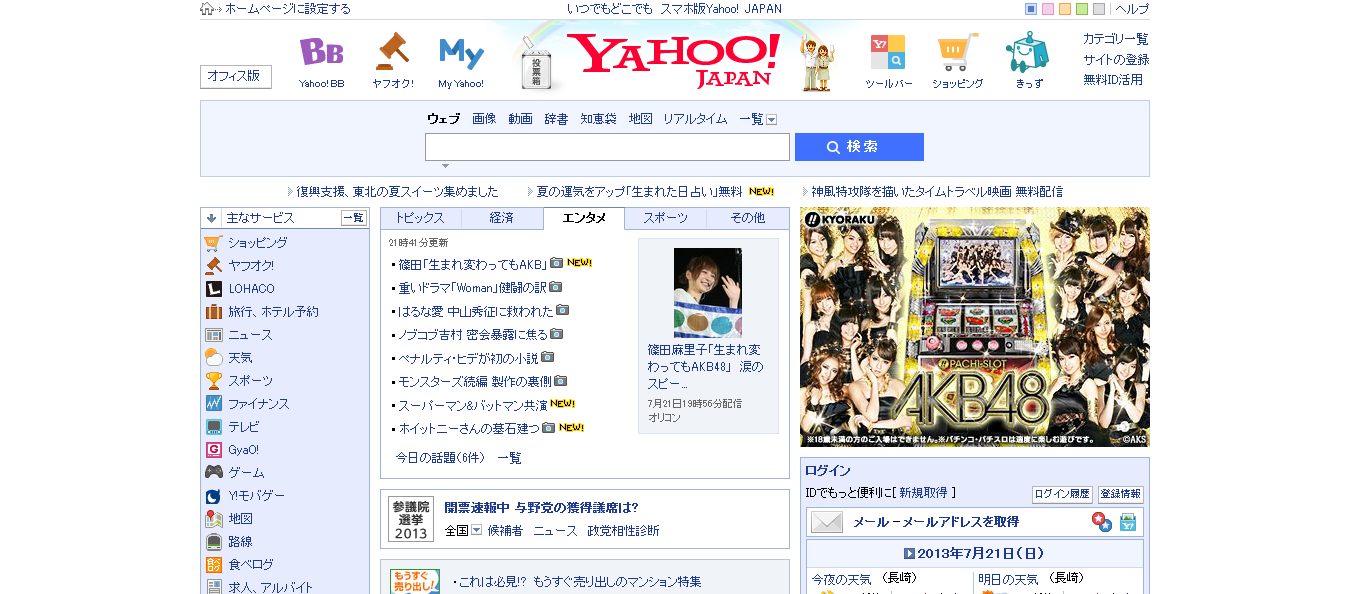The height and width of the screenshot is (594, 1349).
Task: Select the pink theme color swatch
Action: click(x=1048, y=9)
